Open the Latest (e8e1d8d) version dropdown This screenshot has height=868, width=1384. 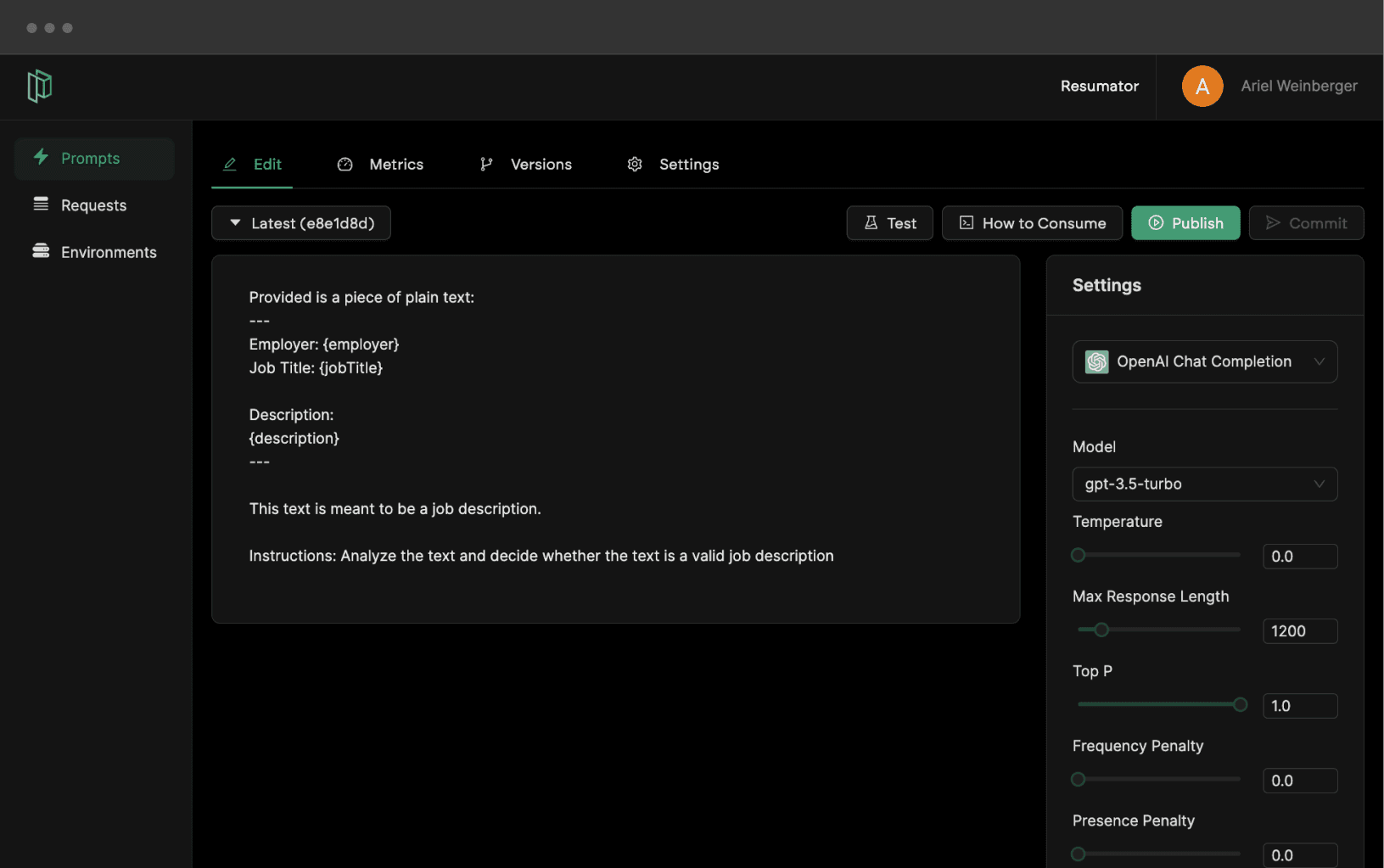[301, 223]
